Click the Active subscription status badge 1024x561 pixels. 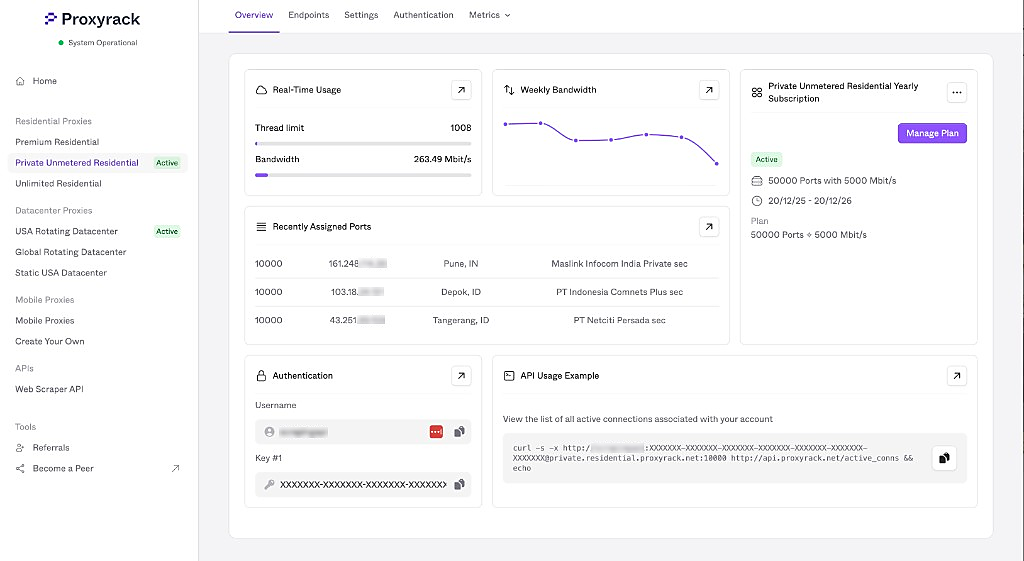766,159
